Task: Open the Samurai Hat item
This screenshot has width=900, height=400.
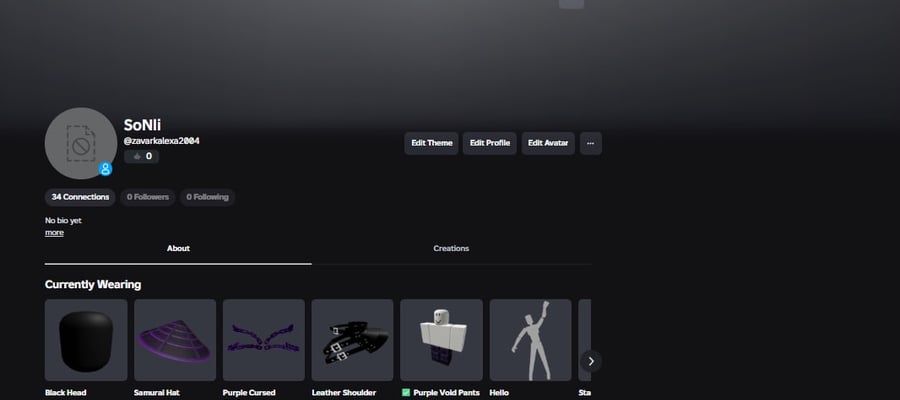Action: 175,340
